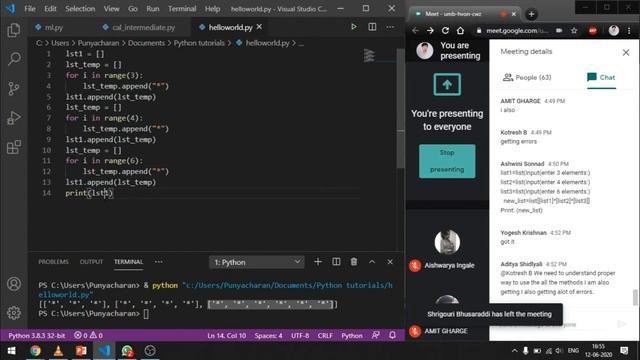Open the 1: Python terminal dropdown
The width and height of the screenshot is (640, 360).
[257, 262]
